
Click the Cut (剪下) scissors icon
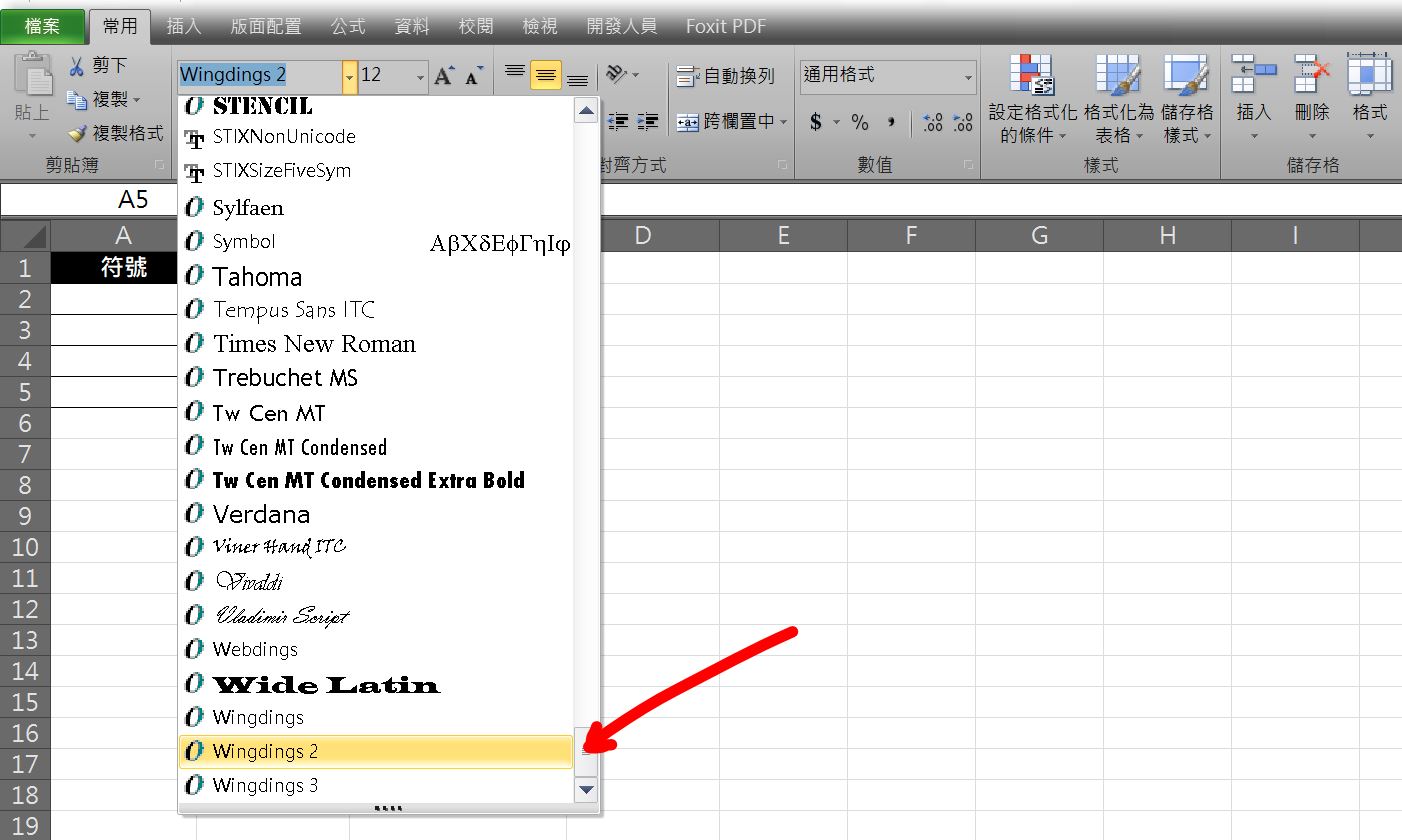[x=76, y=66]
